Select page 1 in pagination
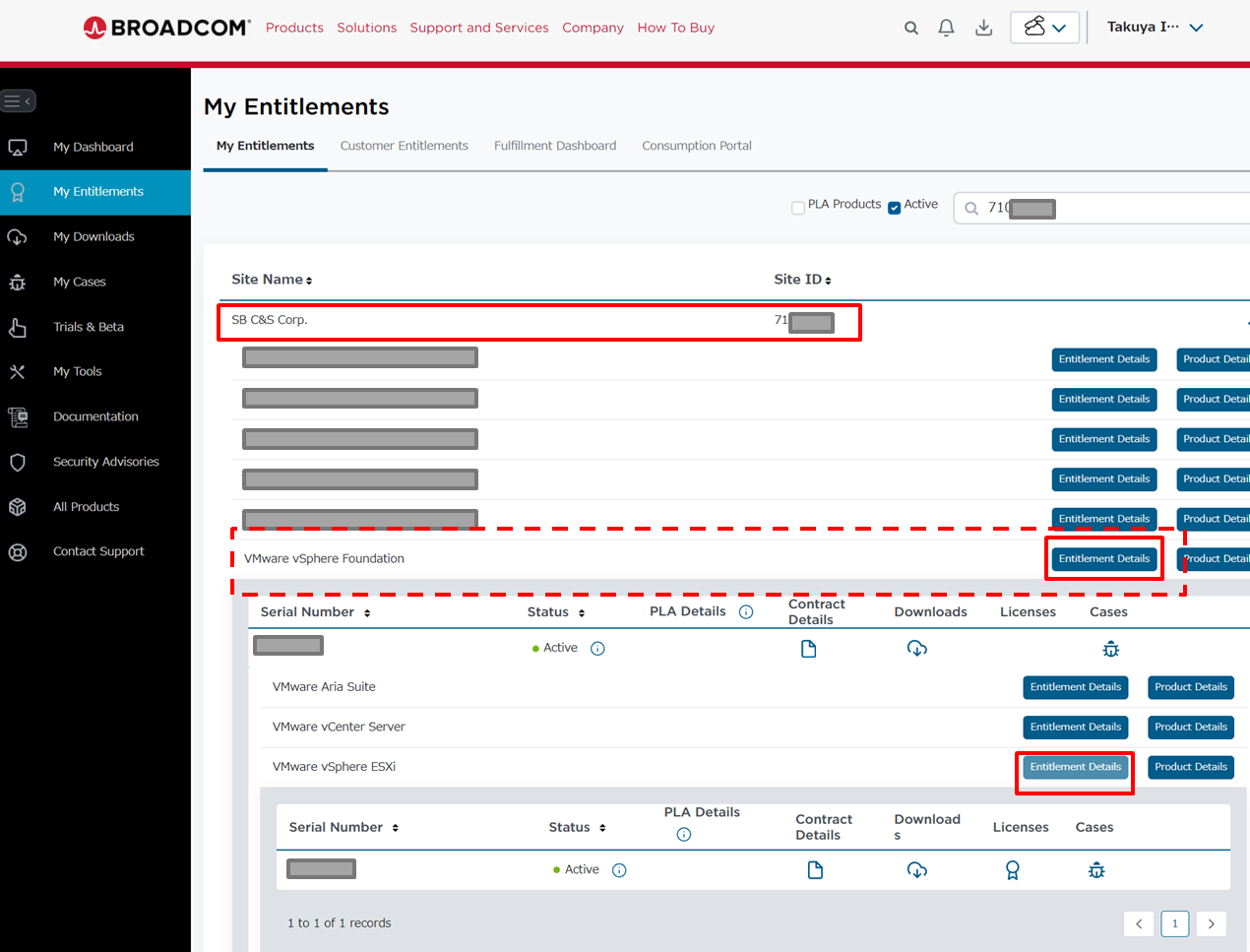This screenshot has width=1250, height=952. (1175, 923)
